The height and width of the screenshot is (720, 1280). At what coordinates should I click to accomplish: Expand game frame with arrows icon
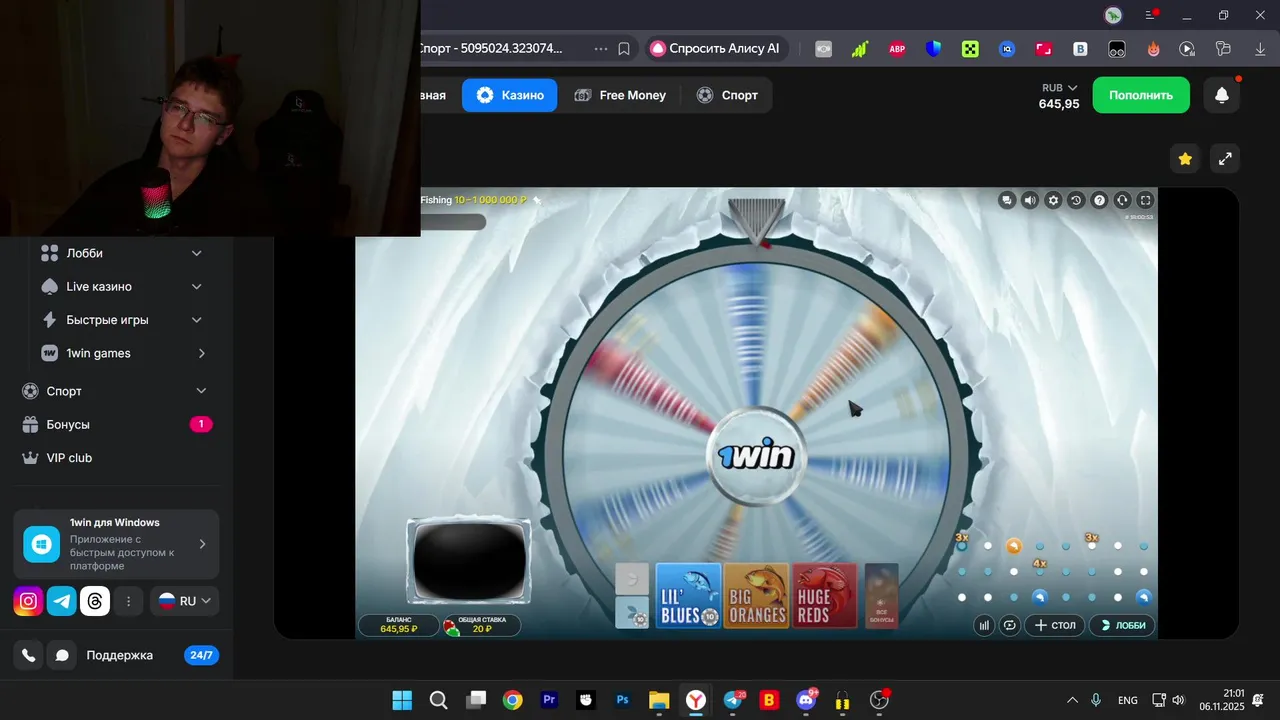(x=1225, y=158)
